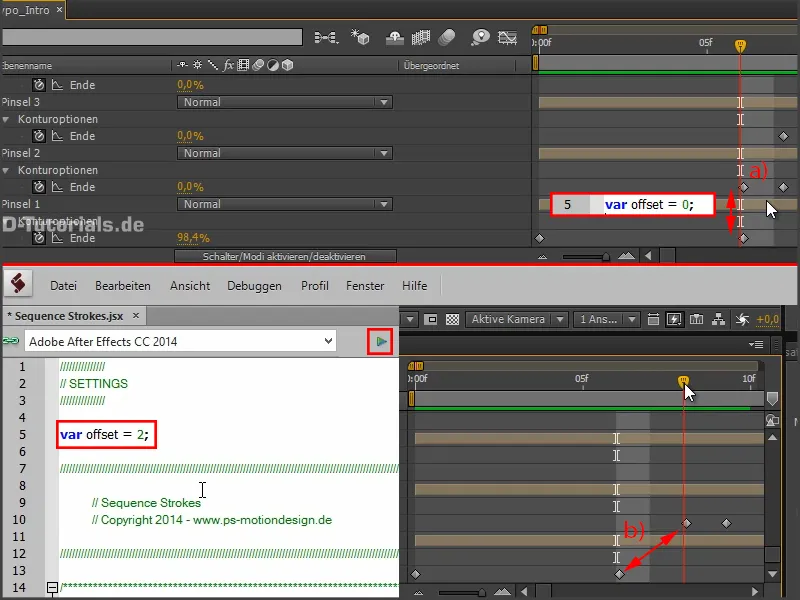This screenshot has width=800, height=600.
Task: Click scroll down arrow in lower timeline
Action: coord(772,574)
